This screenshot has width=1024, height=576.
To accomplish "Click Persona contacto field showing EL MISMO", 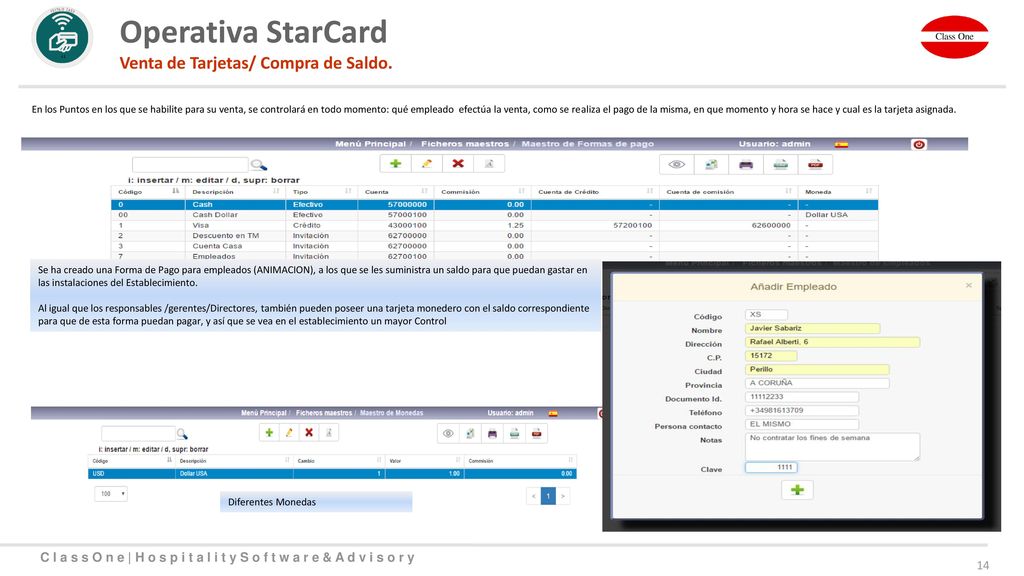I will tap(802, 424).
